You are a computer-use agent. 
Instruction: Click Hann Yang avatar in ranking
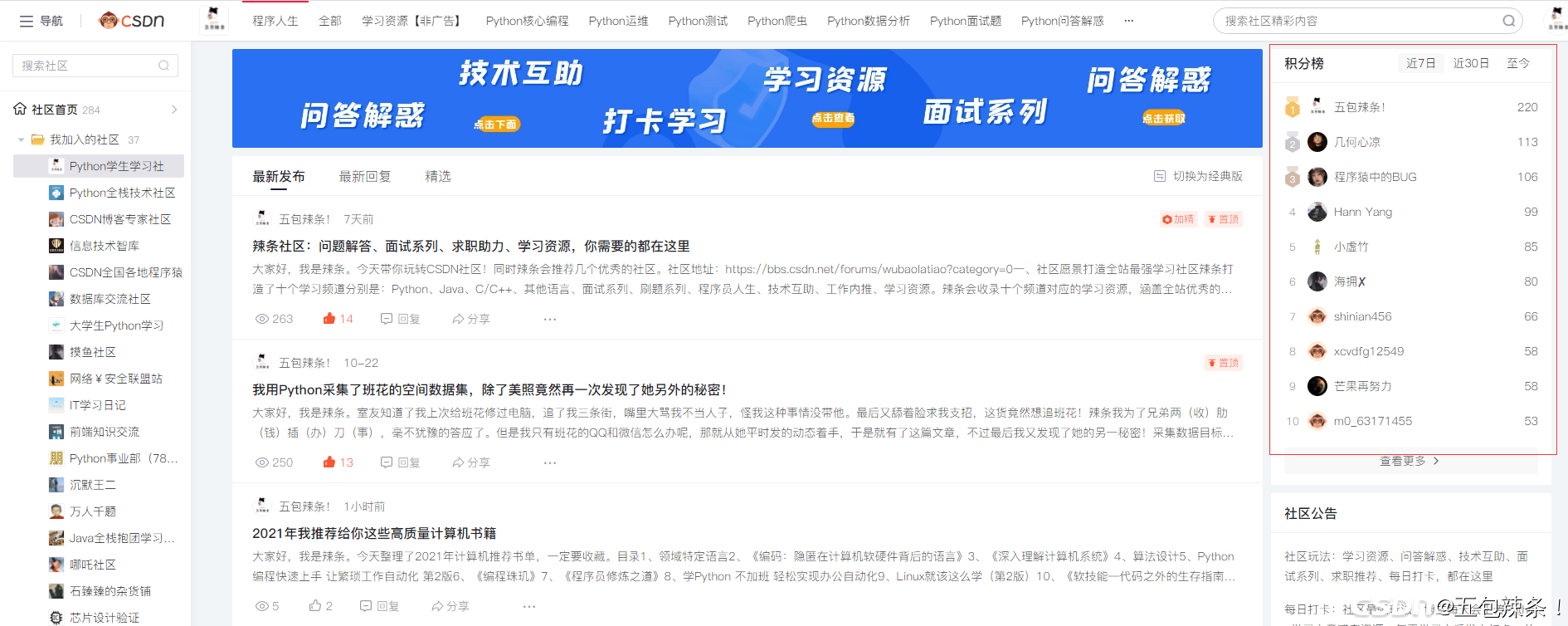coord(1317,212)
